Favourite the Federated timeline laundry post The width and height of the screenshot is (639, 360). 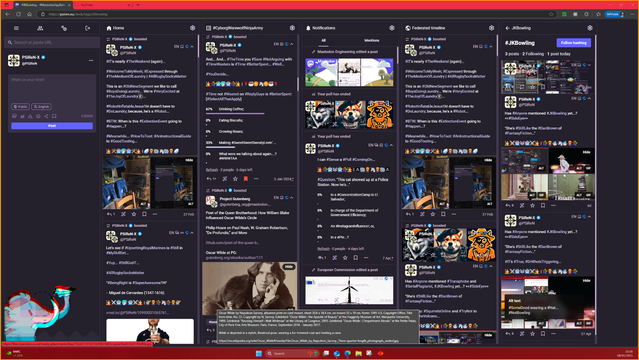(433, 214)
